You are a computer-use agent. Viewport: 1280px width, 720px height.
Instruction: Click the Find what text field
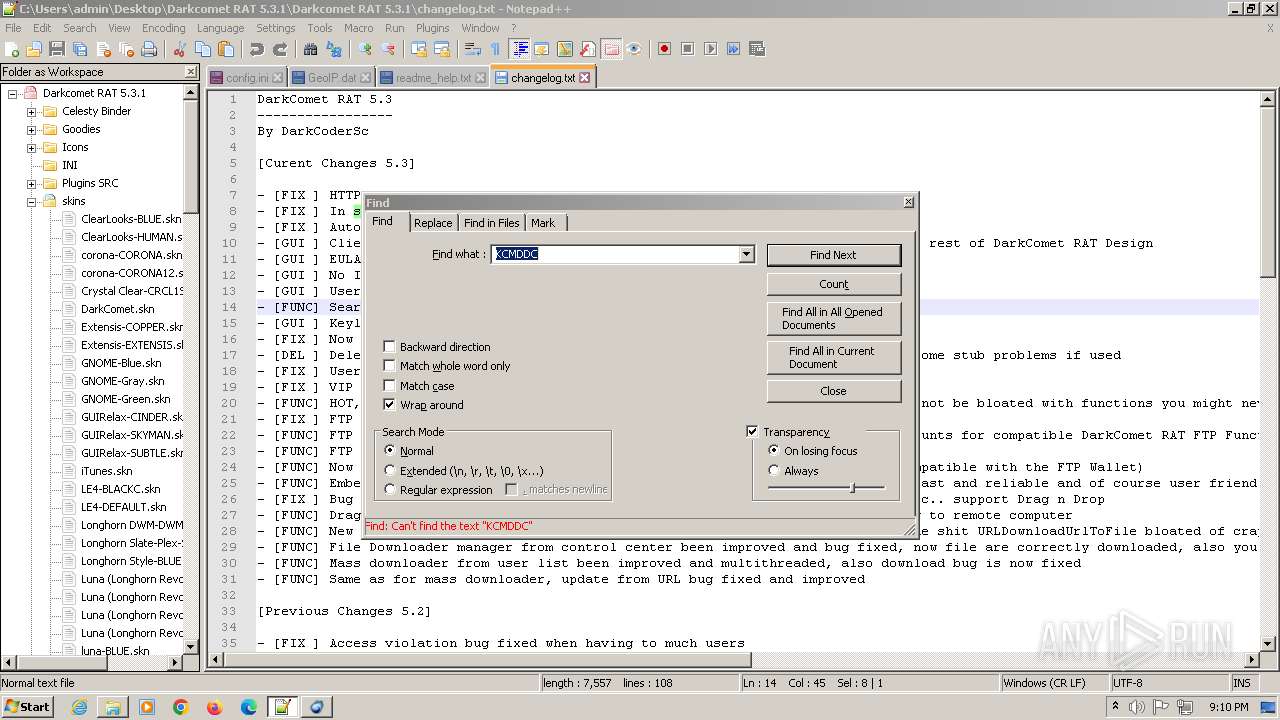(x=615, y=255)
